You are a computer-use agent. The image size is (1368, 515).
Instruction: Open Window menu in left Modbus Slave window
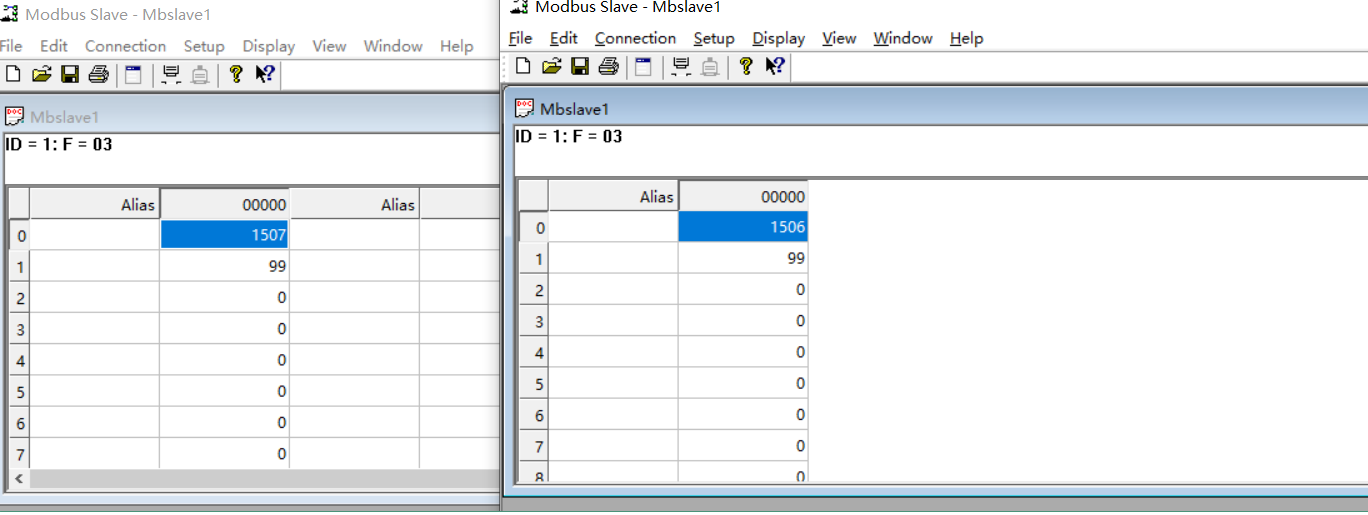click(x=393, y=46)
